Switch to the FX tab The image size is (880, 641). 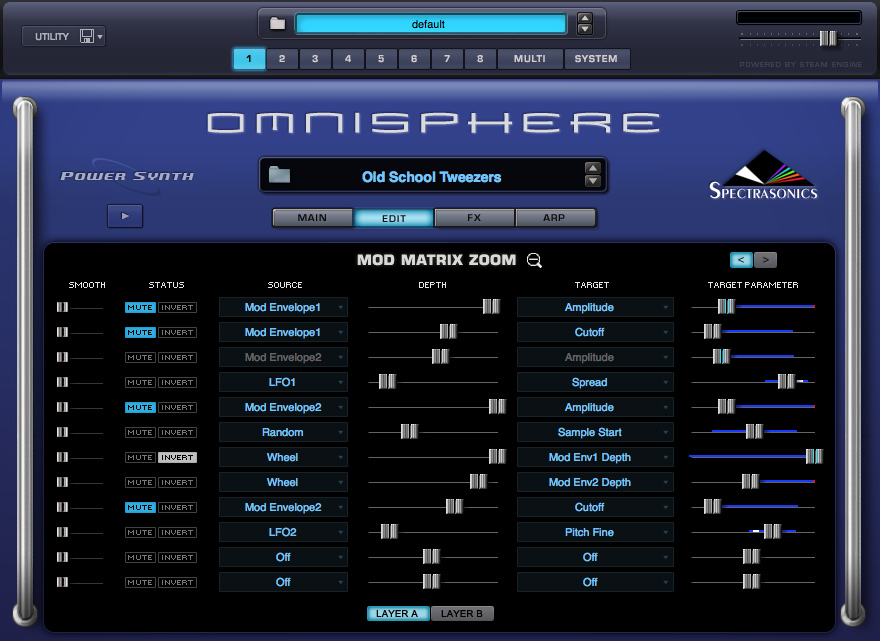coord(474,218)
